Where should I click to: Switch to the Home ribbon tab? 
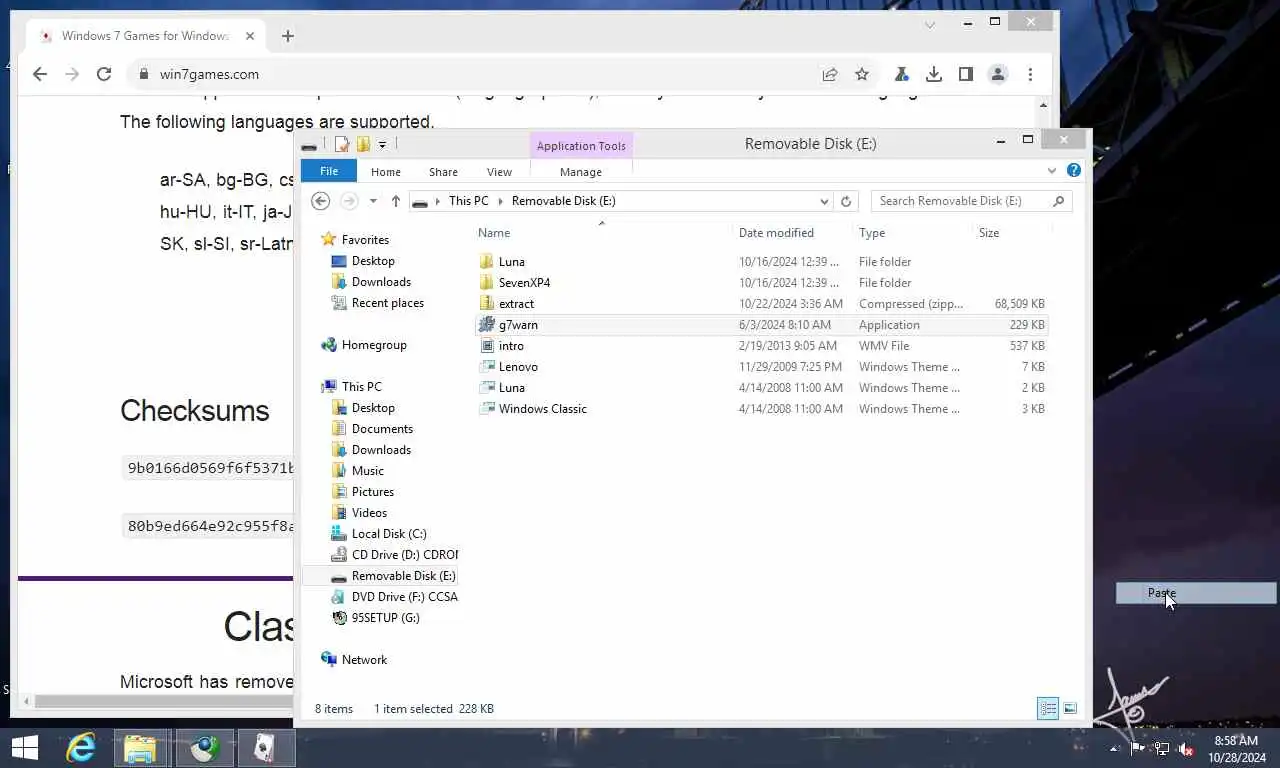386,172
